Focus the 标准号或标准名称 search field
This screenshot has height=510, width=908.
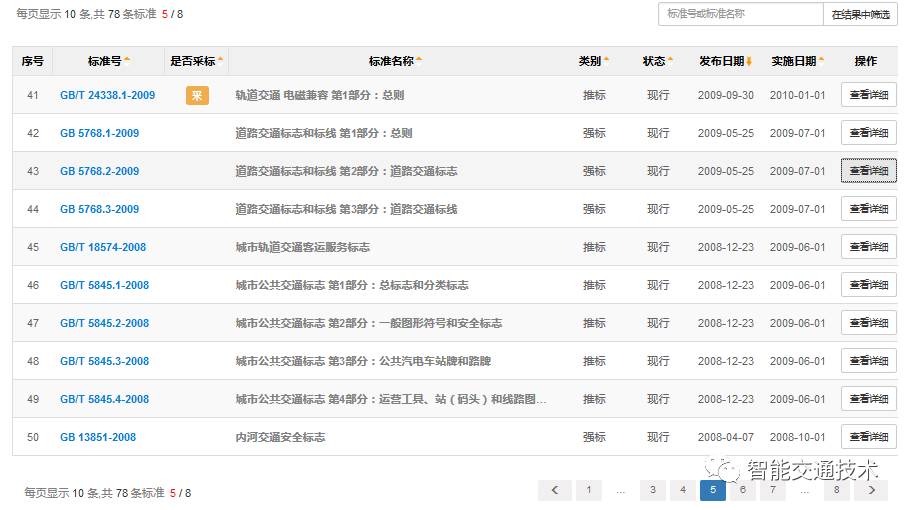741,14
